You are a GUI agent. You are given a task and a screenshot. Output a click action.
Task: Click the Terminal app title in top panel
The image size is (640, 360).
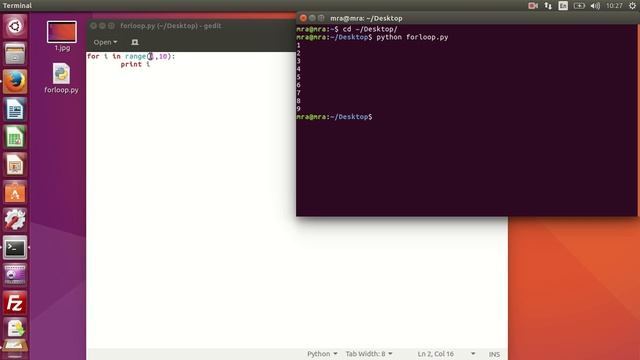[x=17, y=5]
